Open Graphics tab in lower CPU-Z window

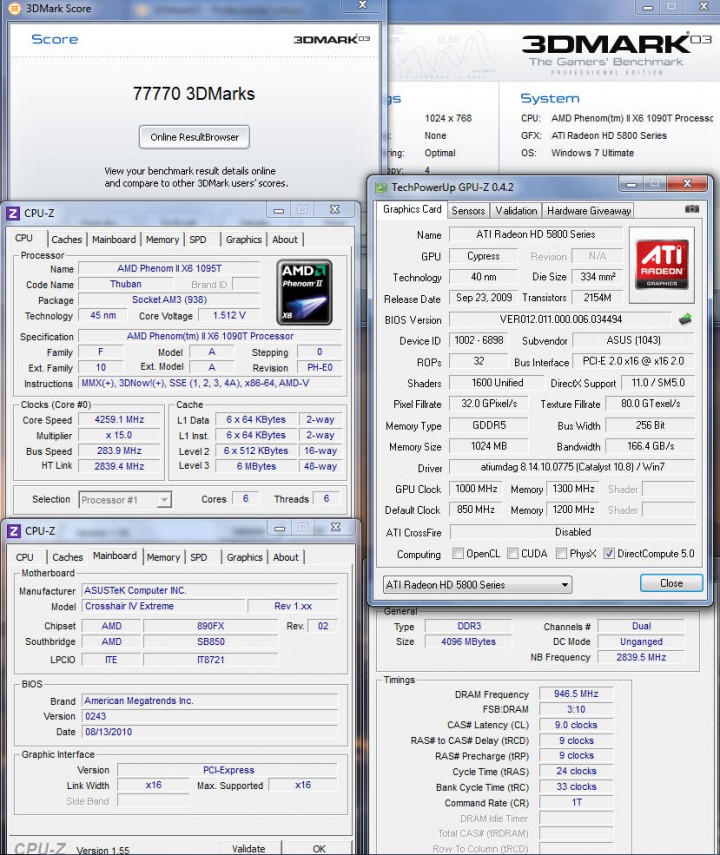pyautogui.click(x=244, y=557)
